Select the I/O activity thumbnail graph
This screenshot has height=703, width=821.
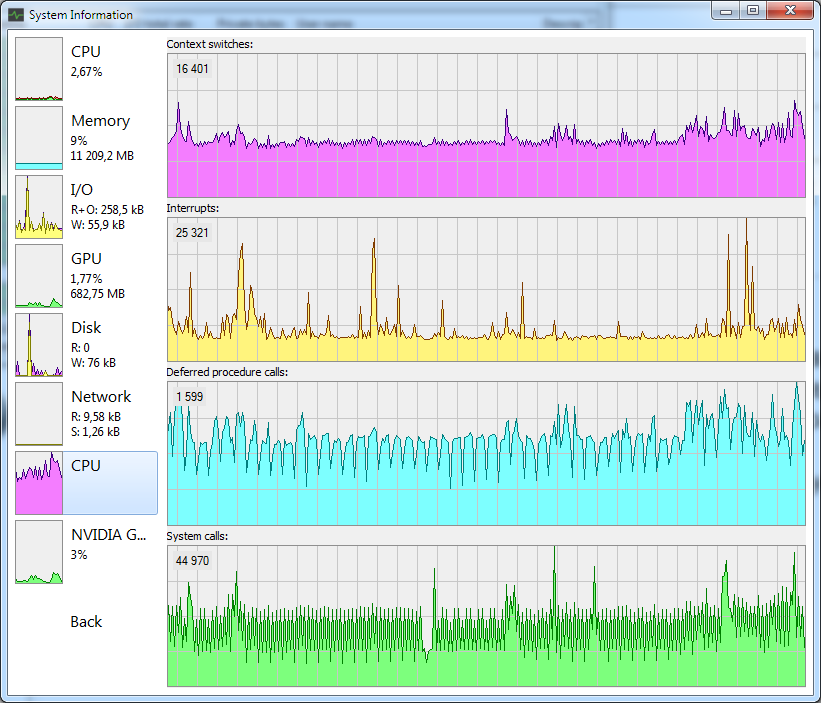tap(39, 207)
